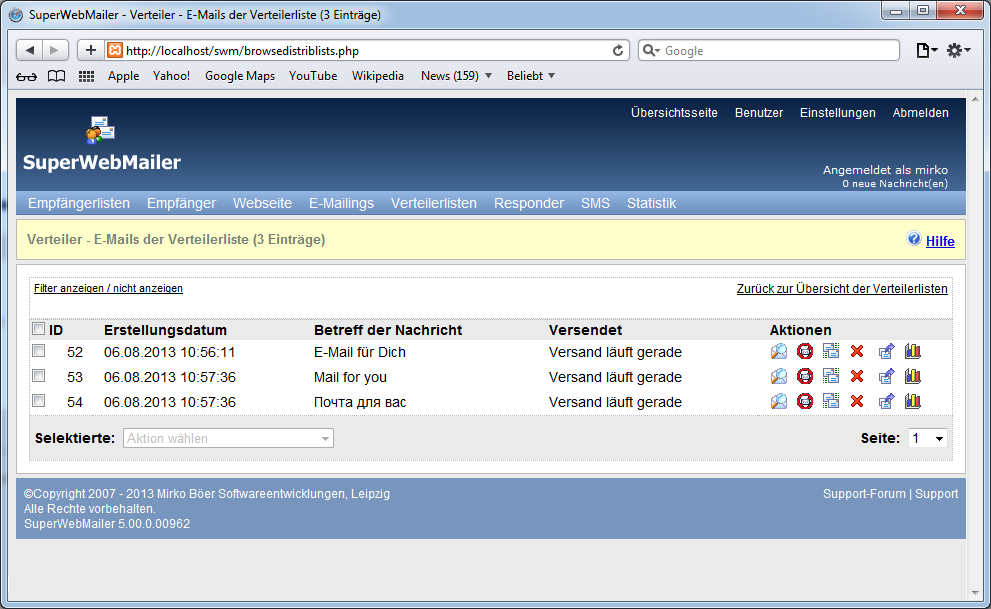Screen dimensions: 991x609
Task: Open the Statistik menu
Action: [x=652, y=203]
